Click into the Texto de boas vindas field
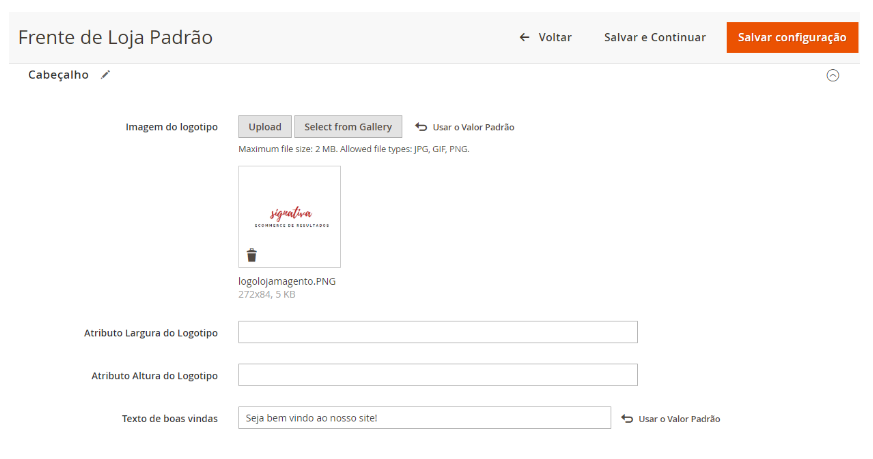This screenshot has height=459, width=873. [424, 418]
